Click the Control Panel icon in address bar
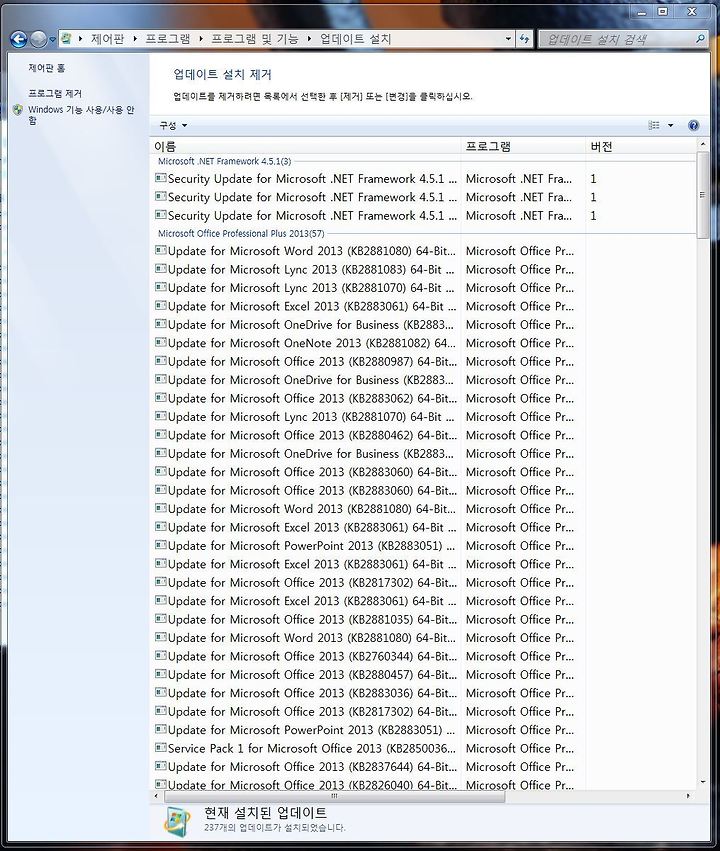720x851 pixels. coord(66,39)
